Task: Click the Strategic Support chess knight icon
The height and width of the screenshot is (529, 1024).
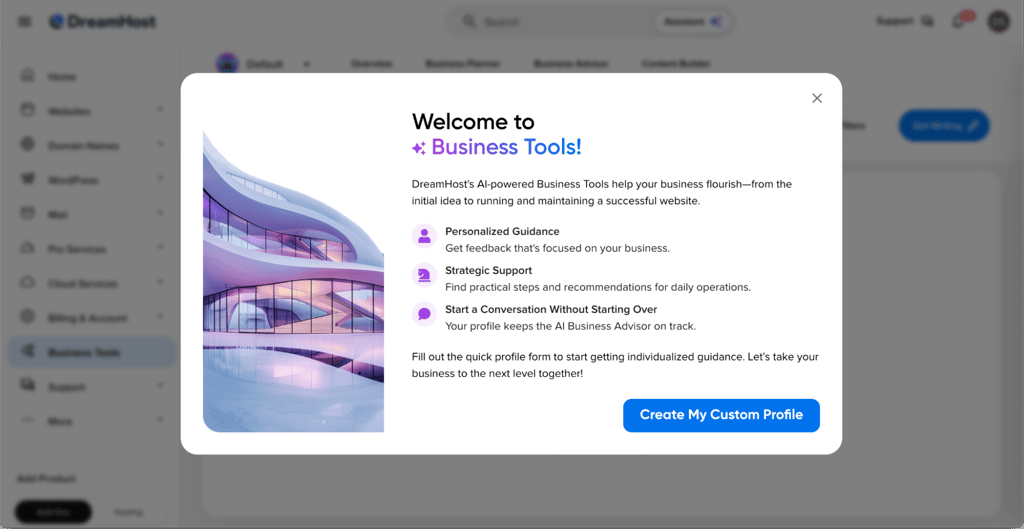Action: tap(424, 274)
